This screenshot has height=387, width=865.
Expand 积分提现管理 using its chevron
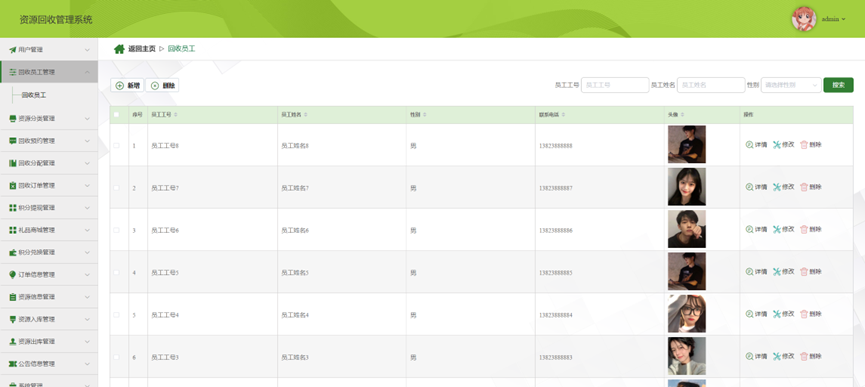(87, 208)
